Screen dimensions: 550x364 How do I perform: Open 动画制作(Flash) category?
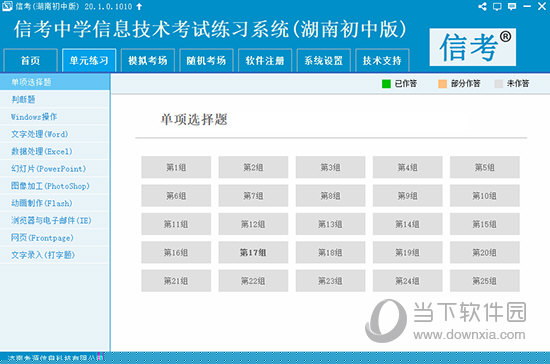tap(55, 203)
